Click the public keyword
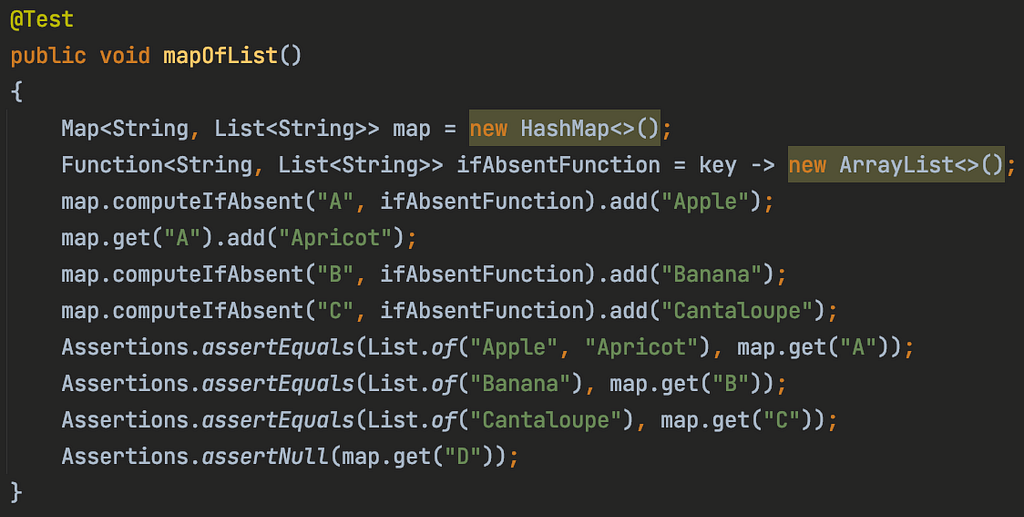 pos(48,56)
